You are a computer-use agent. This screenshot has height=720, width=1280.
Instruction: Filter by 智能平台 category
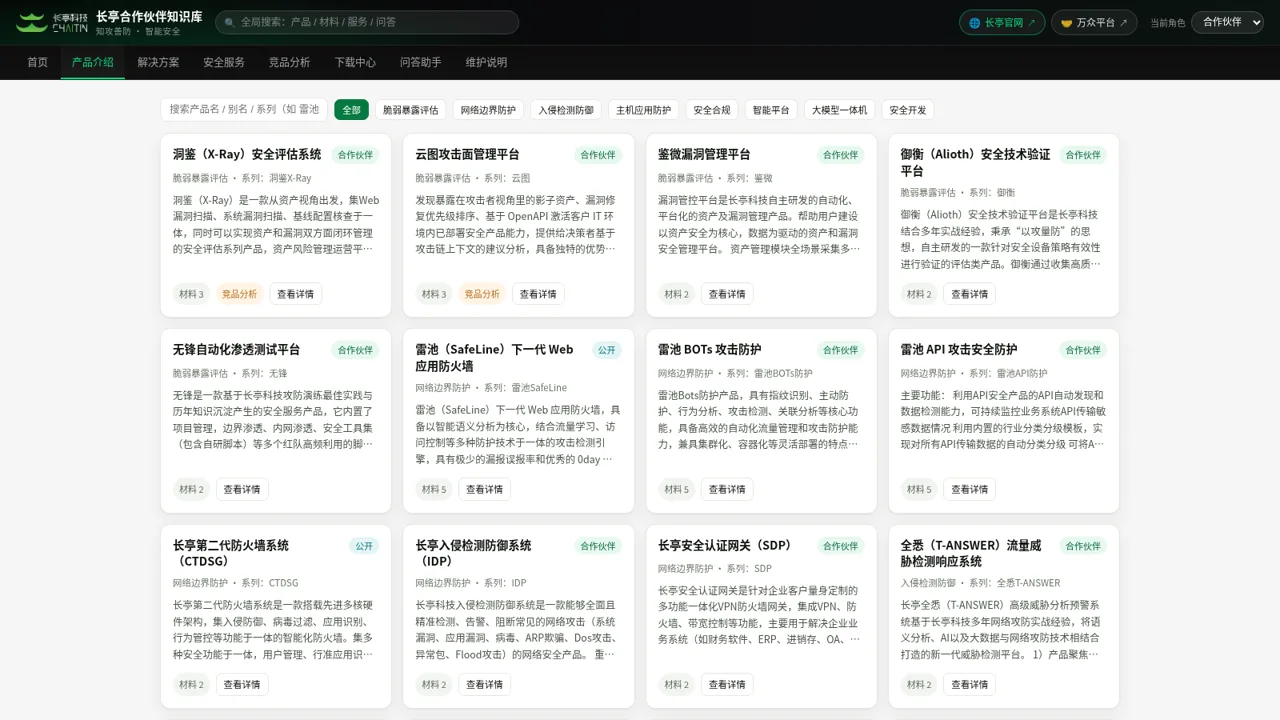(x=771, y=110)
